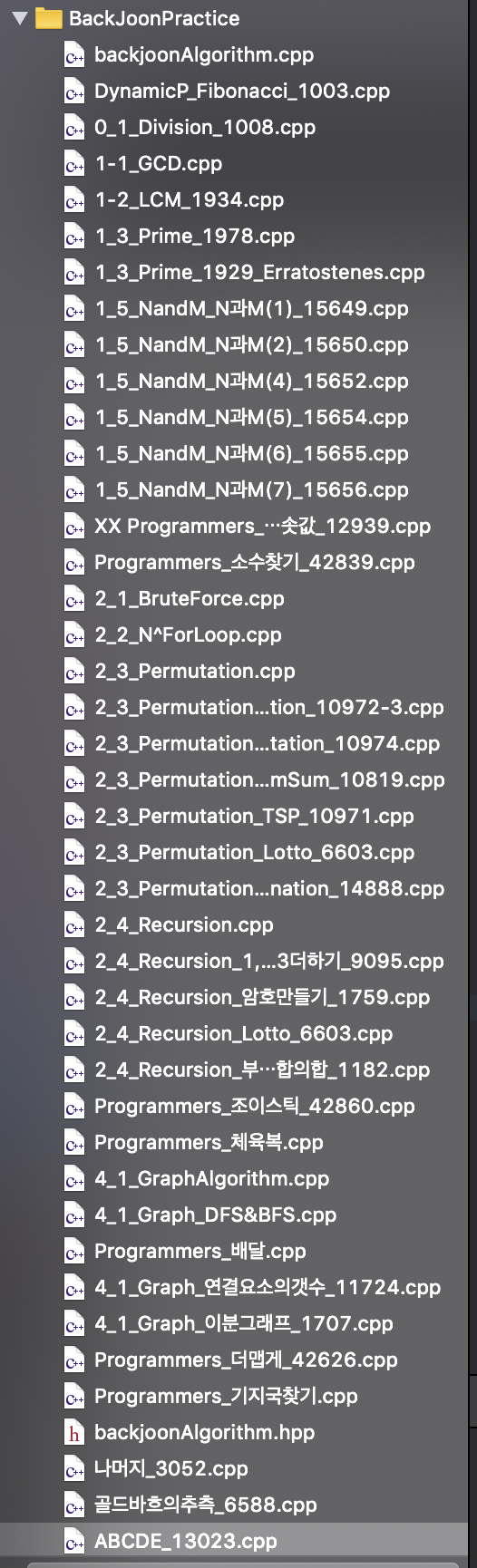Image resolution: width=477 pixels, height=1568 pixels.
Task: Click the C++ icon of backjoonAlgorithm.cpp
Action: (74, 55)
